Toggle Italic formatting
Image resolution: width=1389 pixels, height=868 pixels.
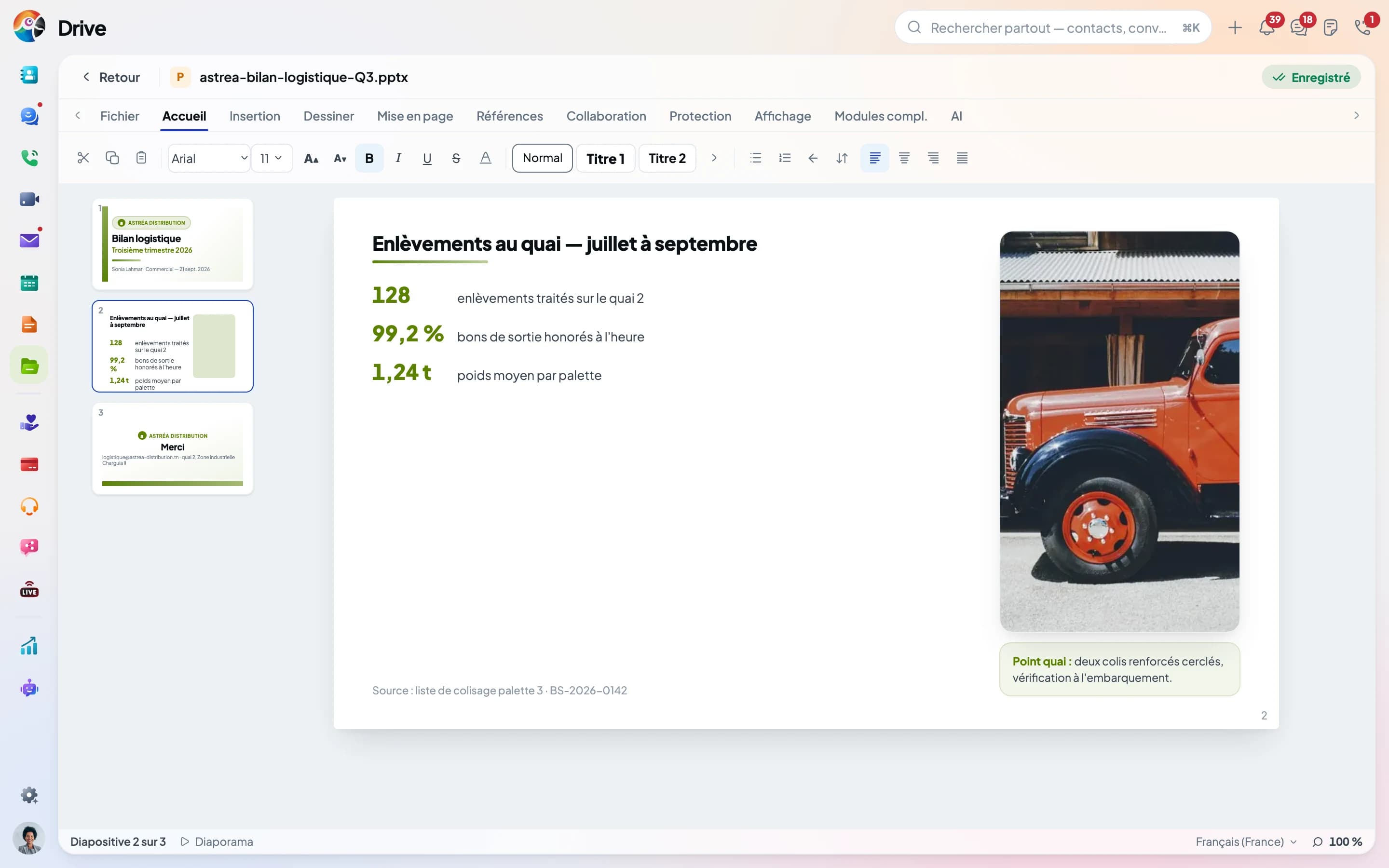[x=398, y=158]
